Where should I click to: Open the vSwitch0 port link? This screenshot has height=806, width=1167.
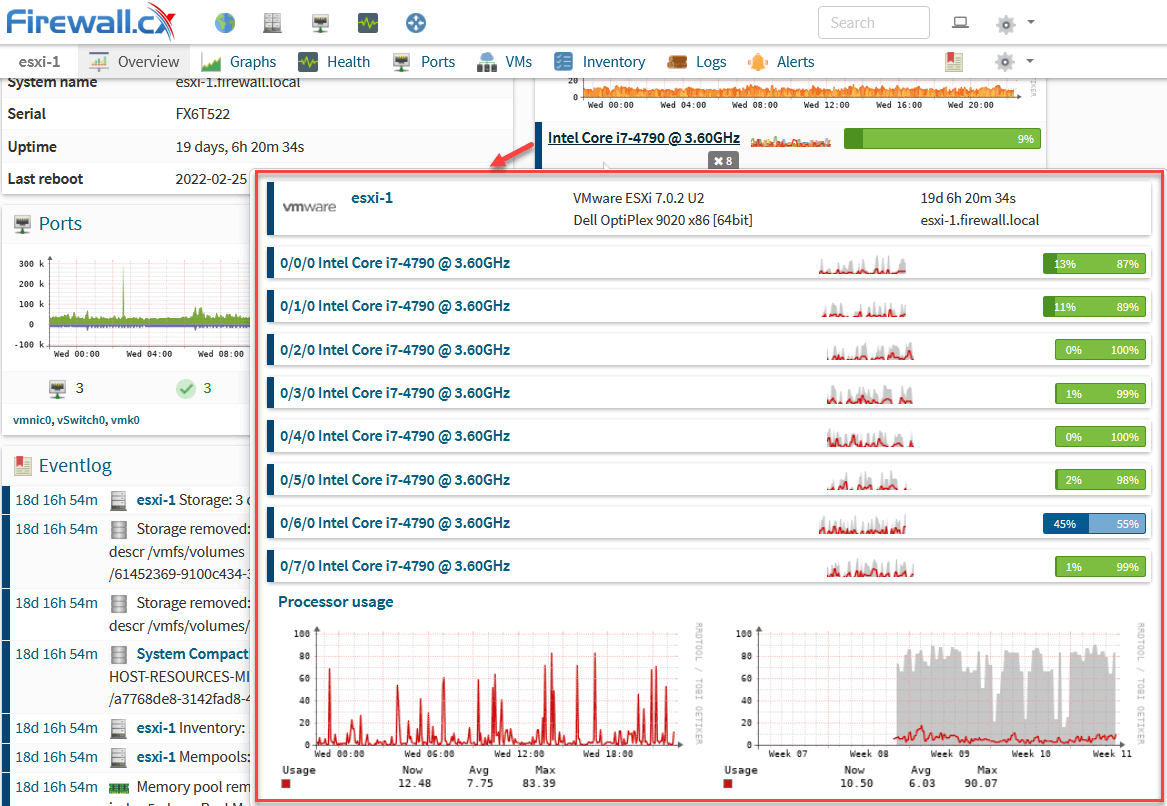tap(81, 420)
